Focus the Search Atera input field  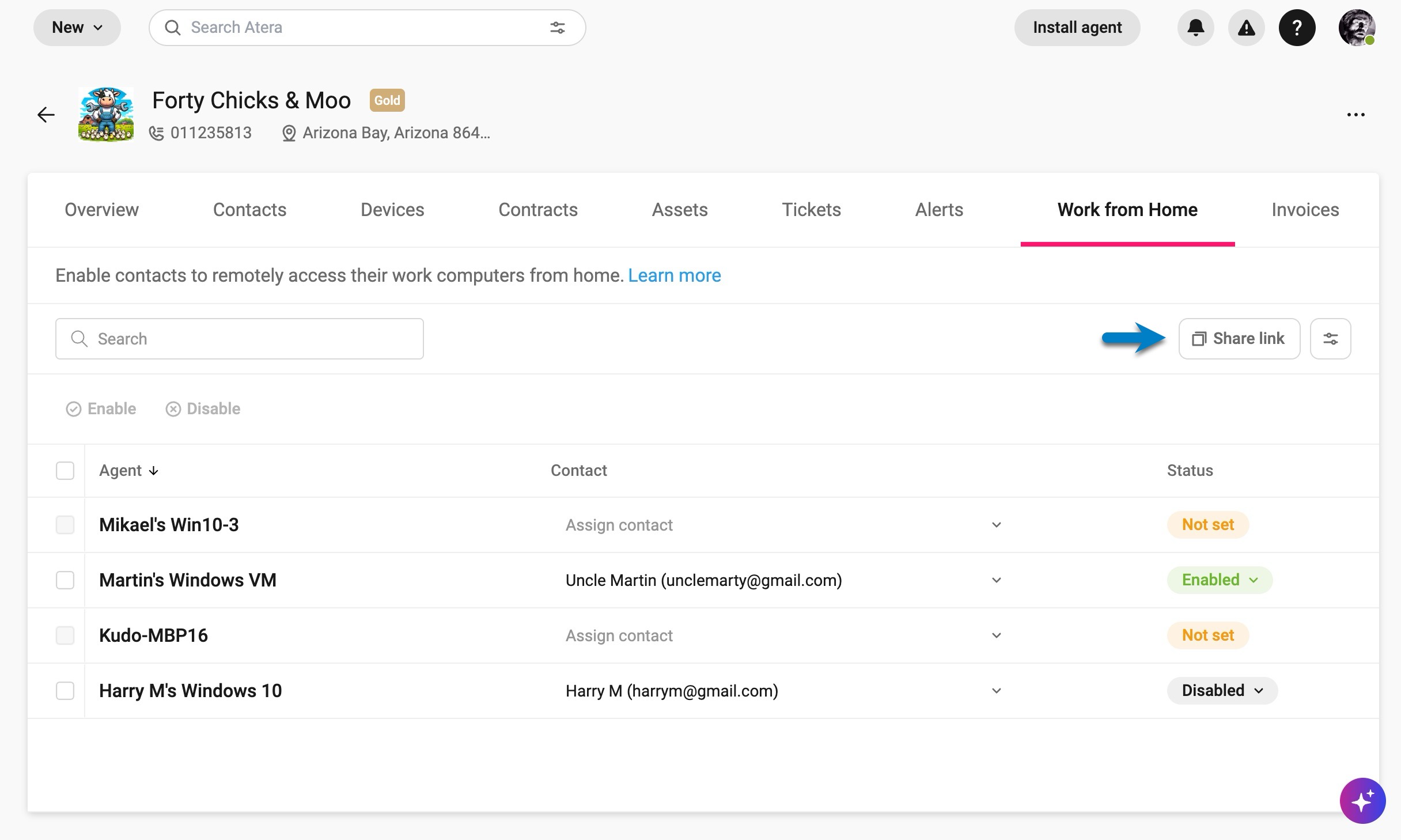tap(367, 28)
